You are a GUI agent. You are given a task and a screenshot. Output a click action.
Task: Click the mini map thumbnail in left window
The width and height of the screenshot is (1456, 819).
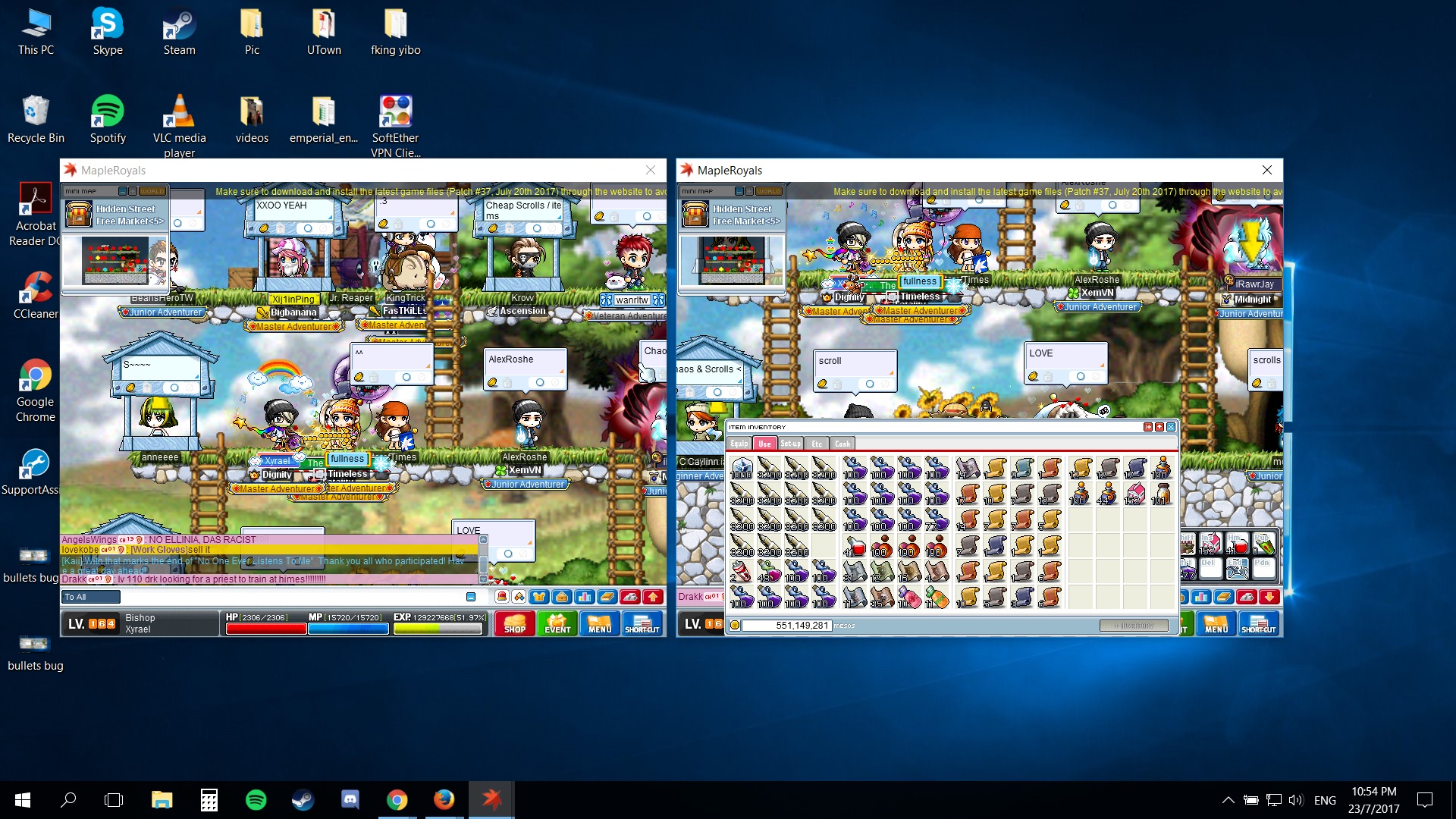coord(114,260)
